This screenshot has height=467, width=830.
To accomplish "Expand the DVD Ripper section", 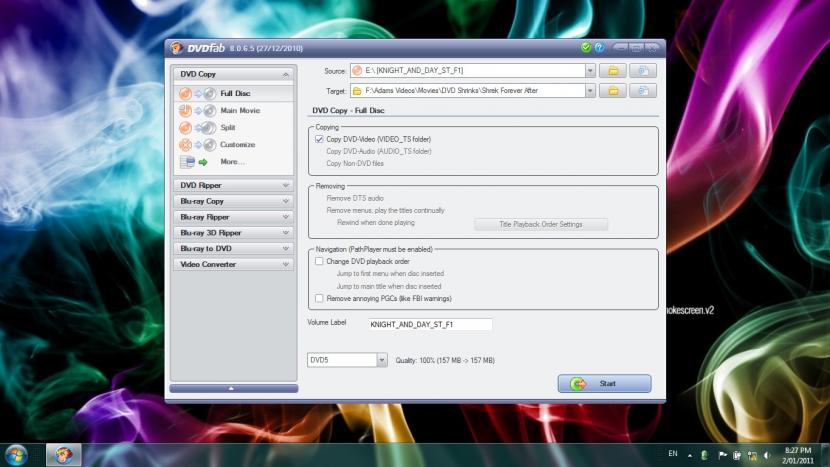I will (x=234, y=185).
